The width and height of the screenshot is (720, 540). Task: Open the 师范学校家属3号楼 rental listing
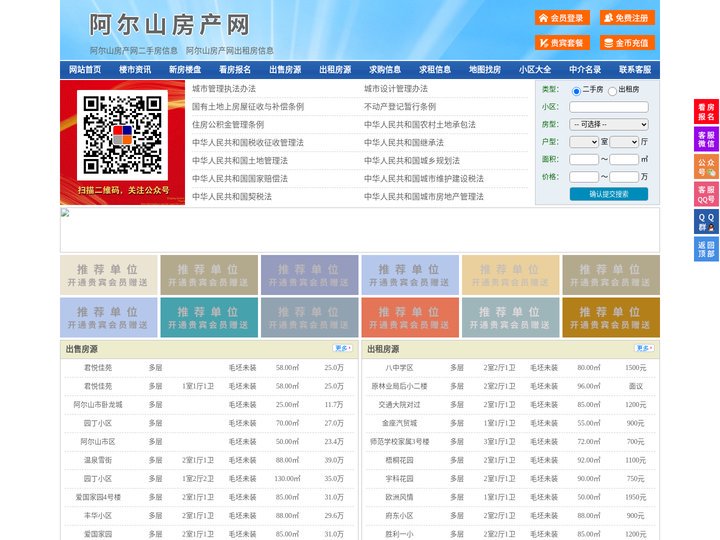[x=399, y=442]
